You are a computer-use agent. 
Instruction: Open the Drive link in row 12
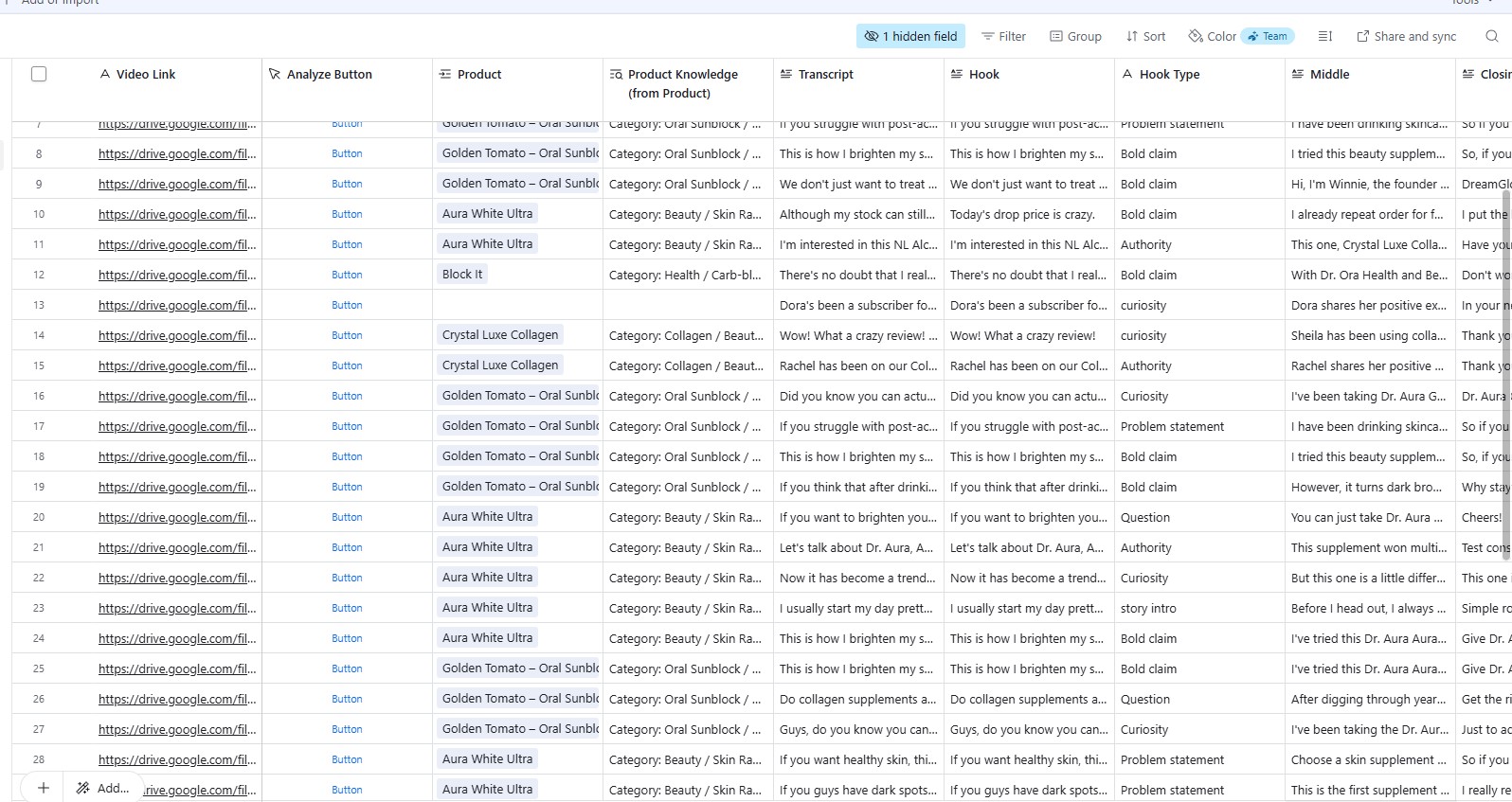point(177,275)
